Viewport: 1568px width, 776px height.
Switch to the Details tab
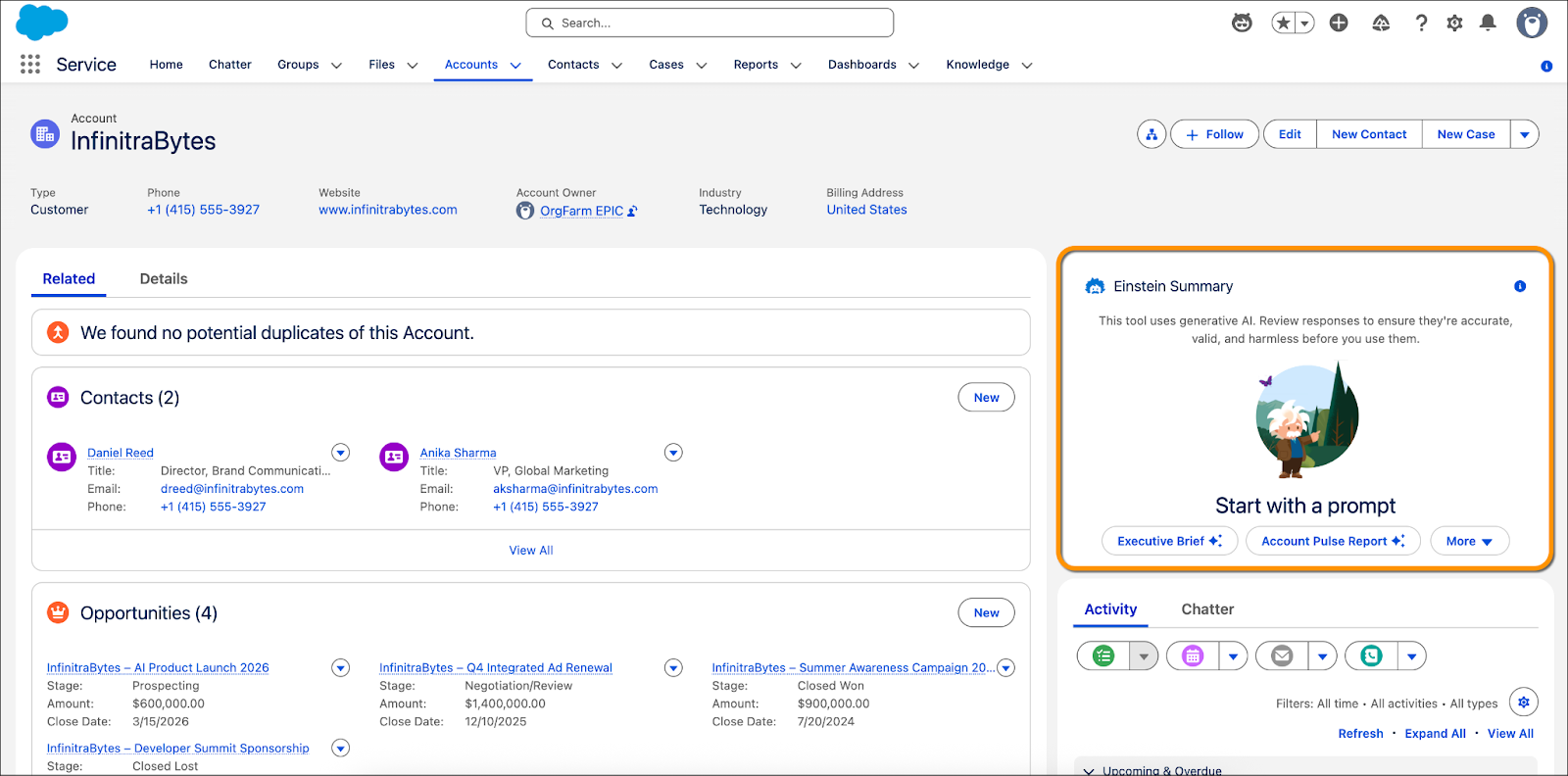pos(164,279)
